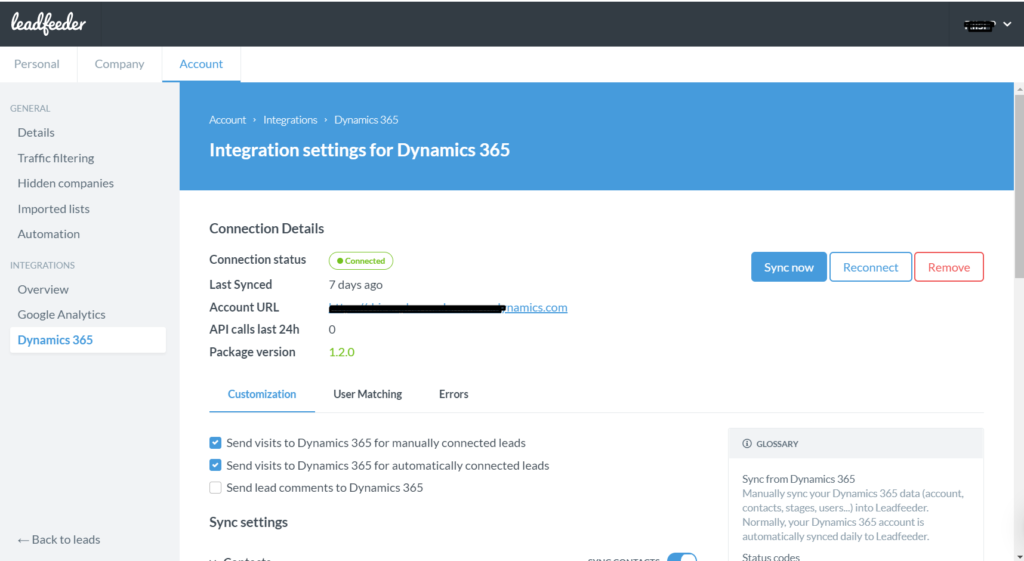The width and height of the screenshot is (1024, 561).
Task: Click the Glossary info icon
Action: tap(746, 444)
